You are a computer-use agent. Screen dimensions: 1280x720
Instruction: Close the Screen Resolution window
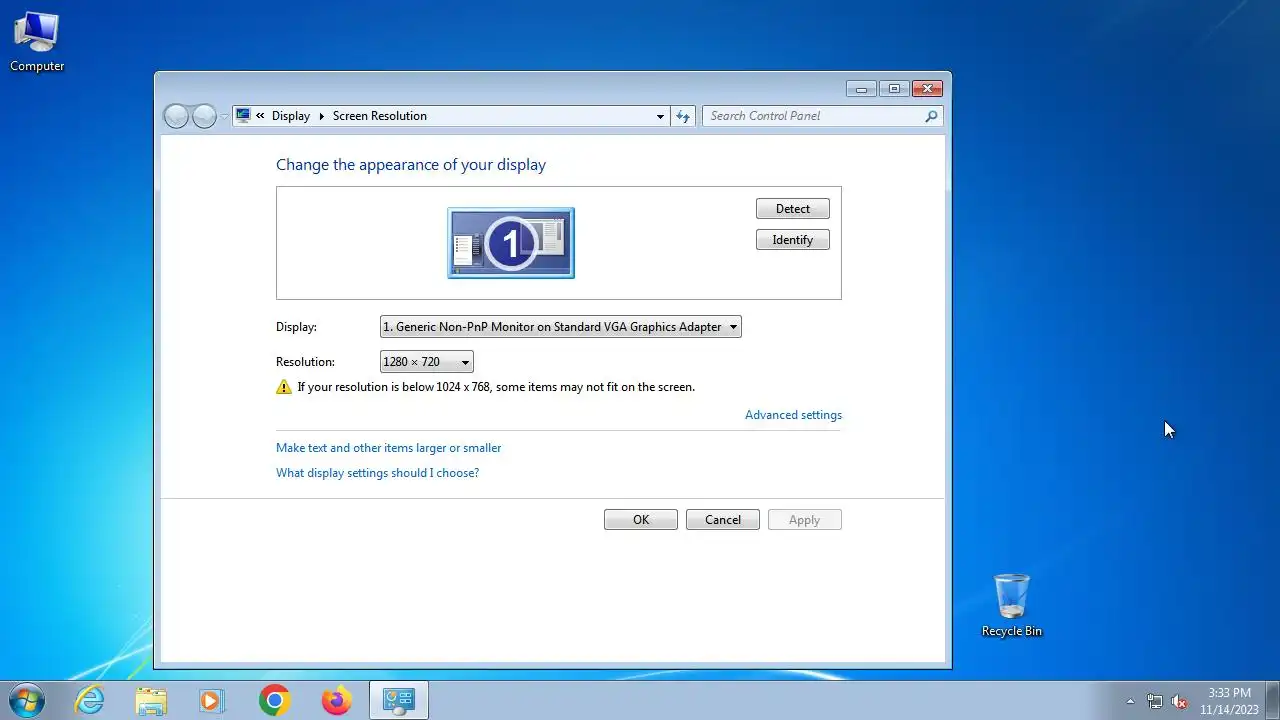click(x=928, y=89)
